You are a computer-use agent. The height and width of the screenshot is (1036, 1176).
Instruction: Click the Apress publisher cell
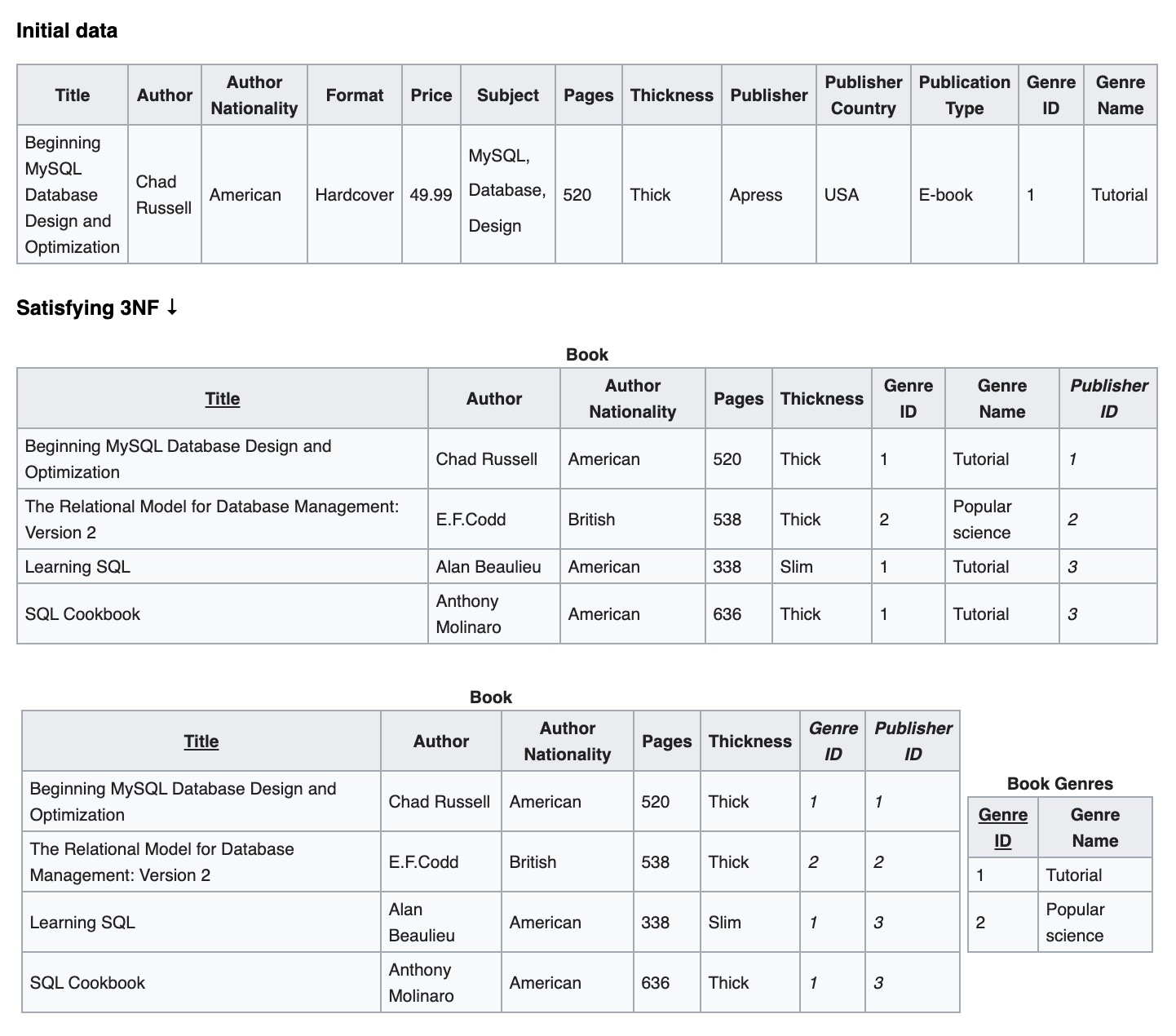(x=755, y=195)
